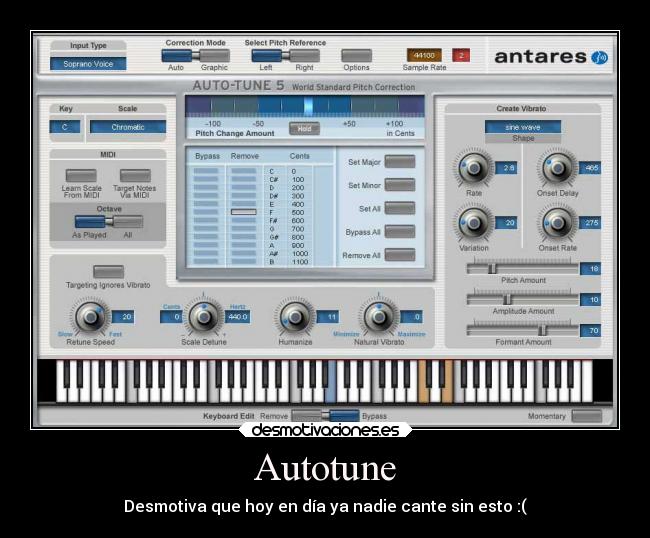Viewport: 650px width, 538px height.
Task: Click the Scale Detune knob
Action: pyautogui.click(x=203, y=317)
